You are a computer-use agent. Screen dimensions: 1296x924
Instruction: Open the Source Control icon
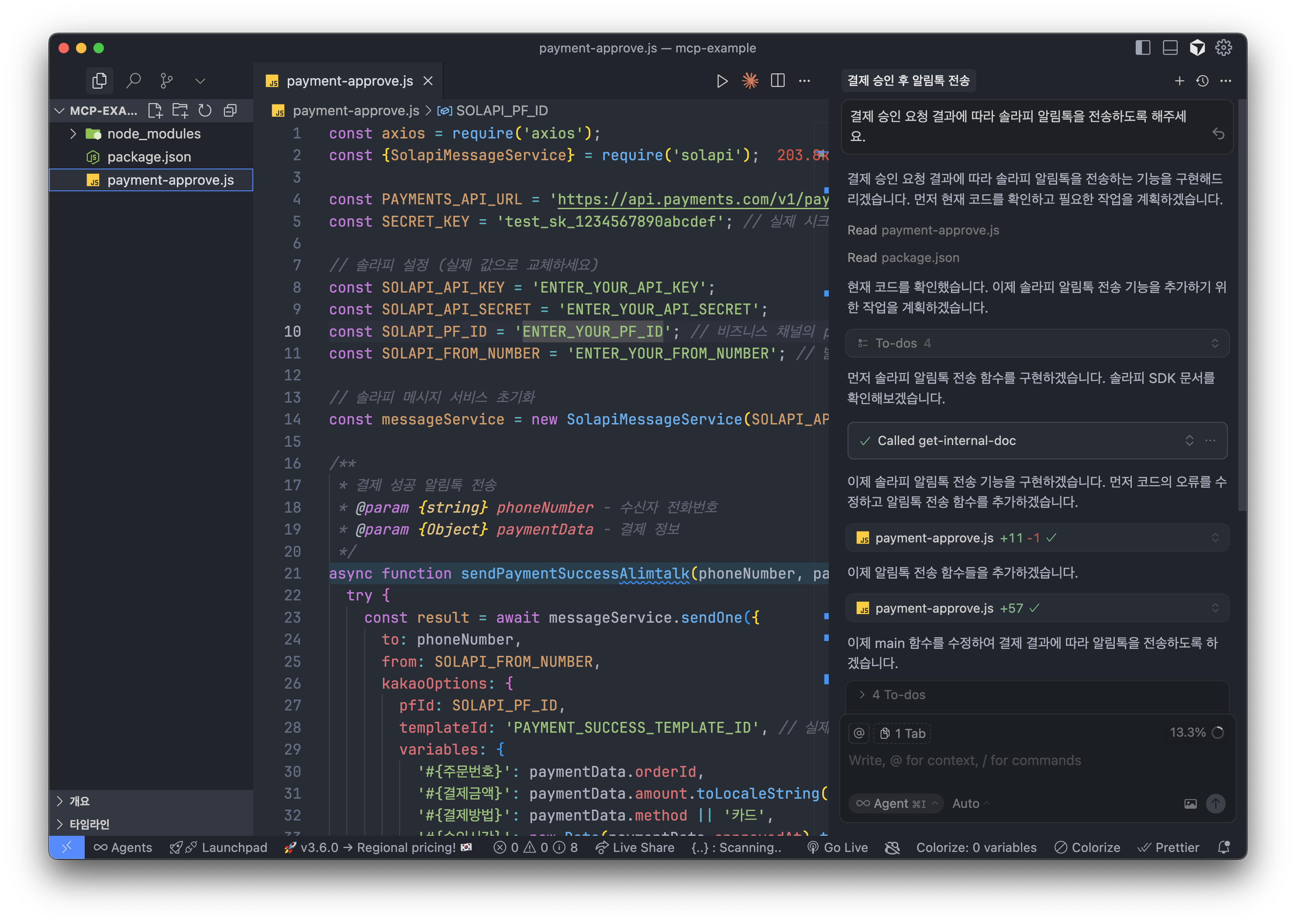pos(167,81)
